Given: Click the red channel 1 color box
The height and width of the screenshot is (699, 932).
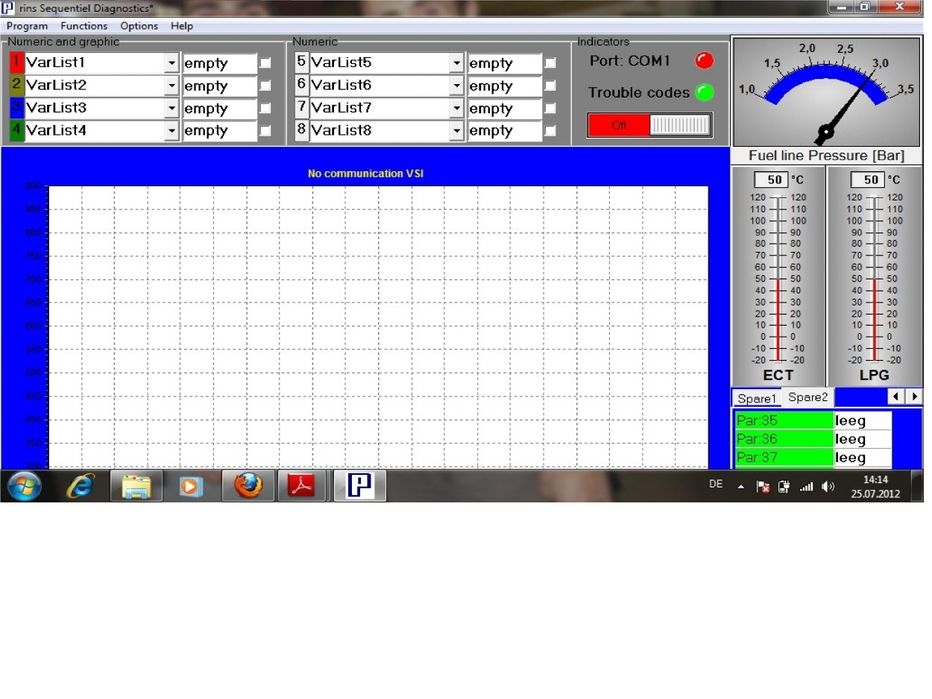Looking at the screenshot, I should point(17,62).
